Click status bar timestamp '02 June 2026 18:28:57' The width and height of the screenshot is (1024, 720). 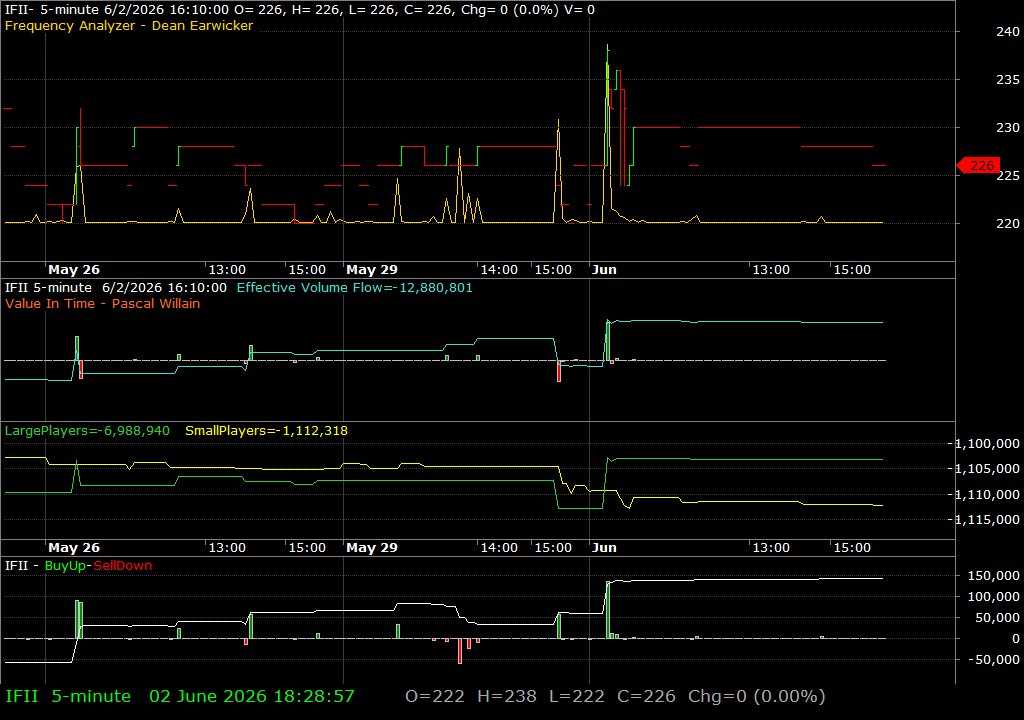252,696
